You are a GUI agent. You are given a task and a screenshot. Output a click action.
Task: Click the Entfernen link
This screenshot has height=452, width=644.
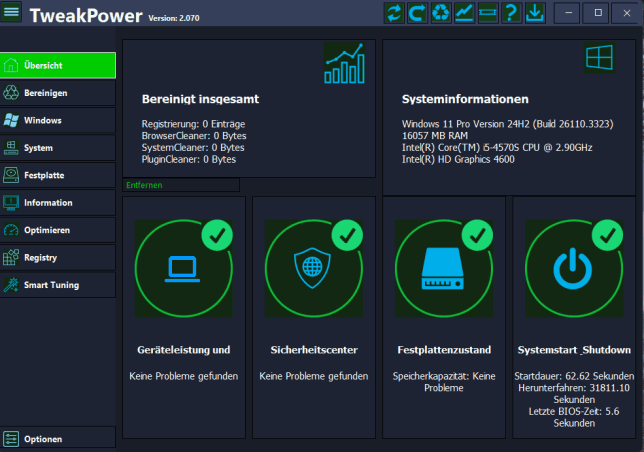144,185
